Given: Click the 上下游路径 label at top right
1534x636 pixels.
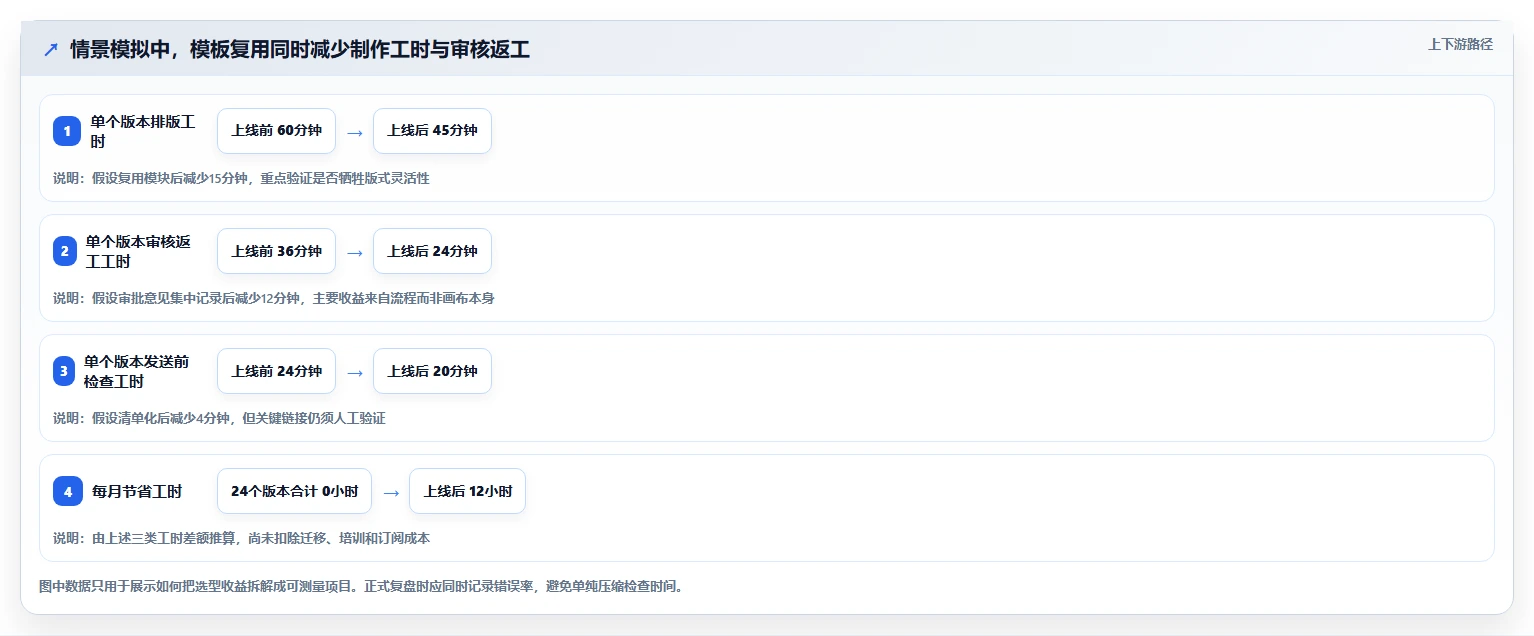Looking at the screenshot, I should pos(1460,44).
